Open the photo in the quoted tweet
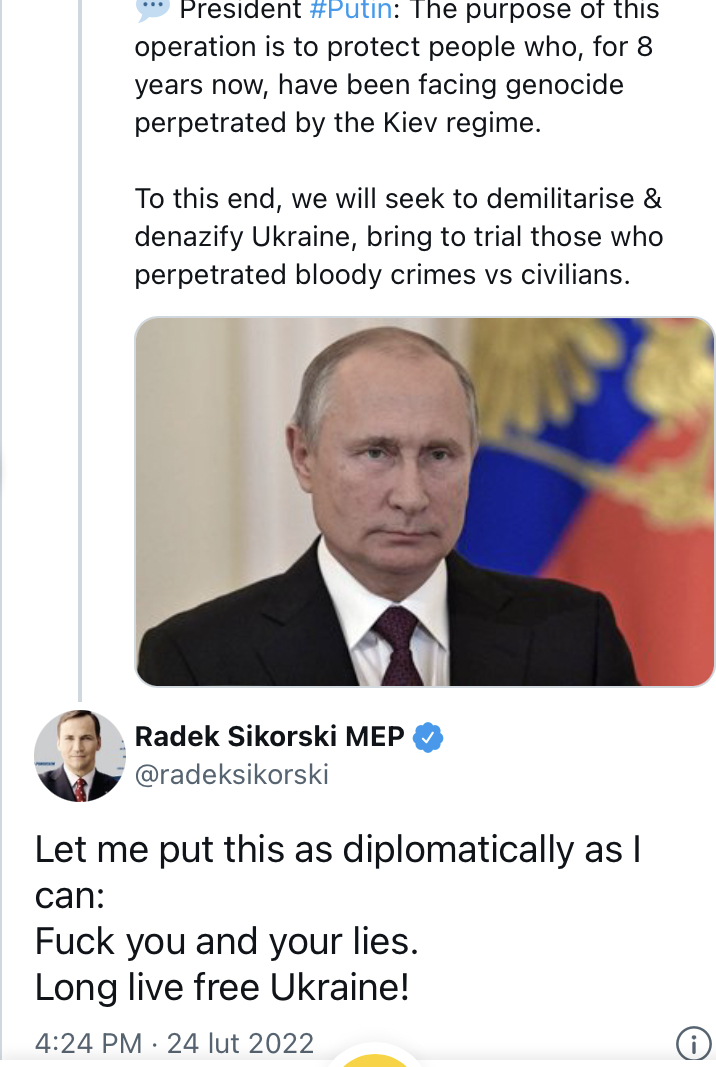Screen dimensions: 716x1067 [x=424, y=500]
